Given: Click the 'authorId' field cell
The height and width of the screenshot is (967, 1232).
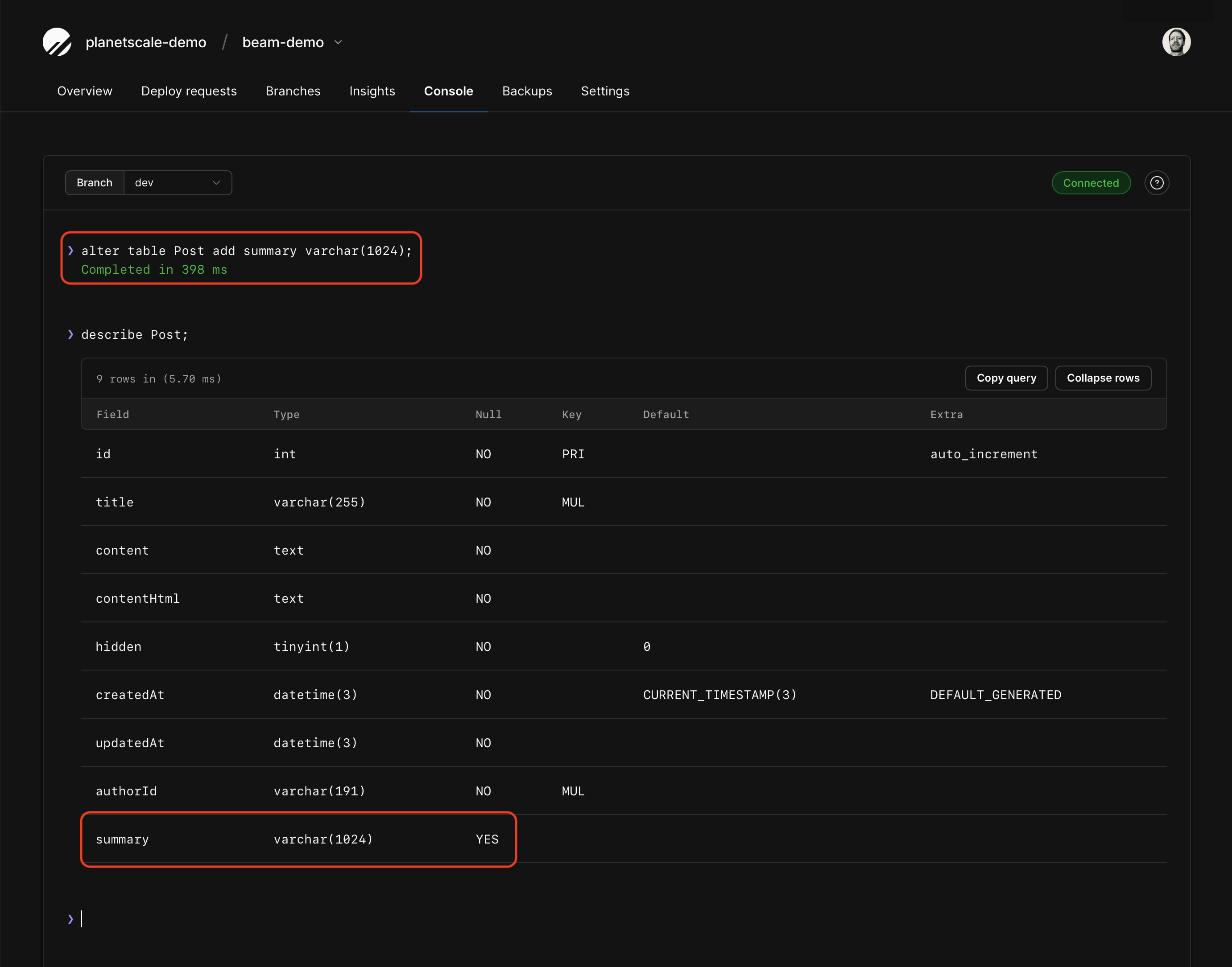Looking at the screenshot, I should tap(126, 791).
